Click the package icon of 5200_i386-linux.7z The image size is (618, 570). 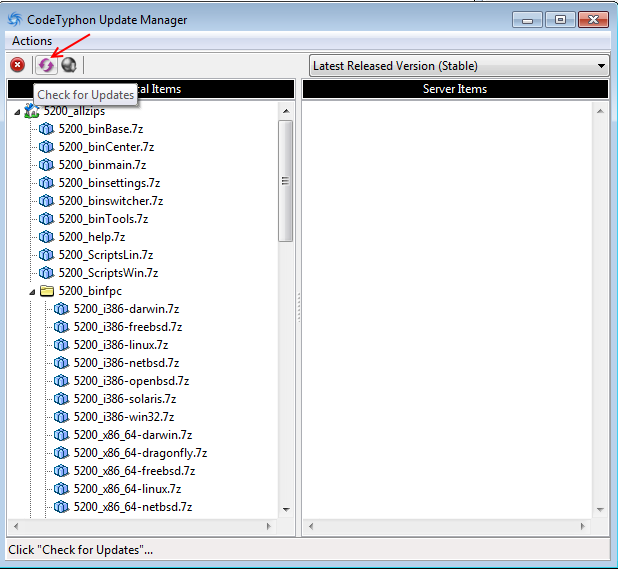click(61, 345)
